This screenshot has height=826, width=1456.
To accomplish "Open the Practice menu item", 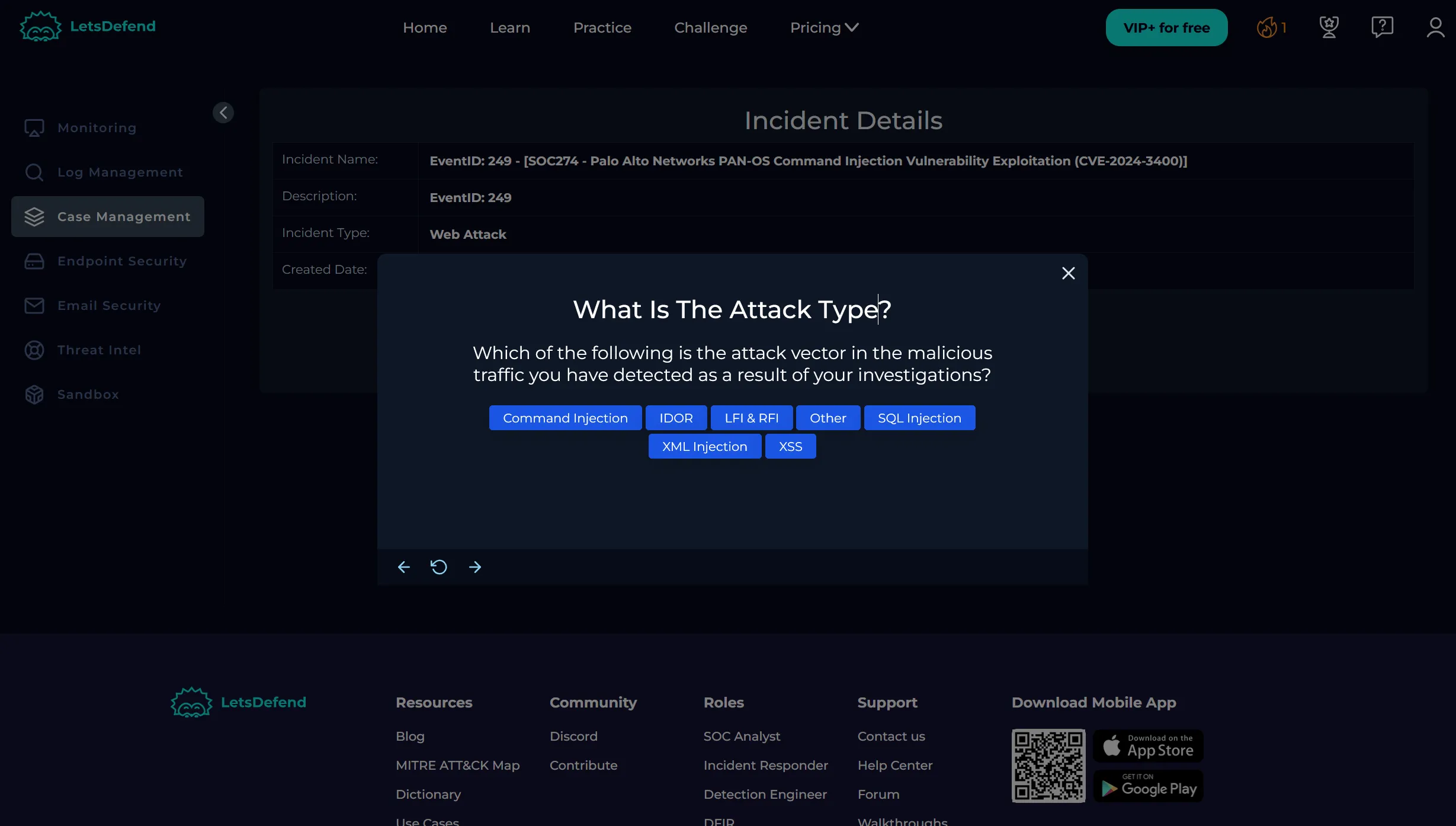I will coord(602,28).
